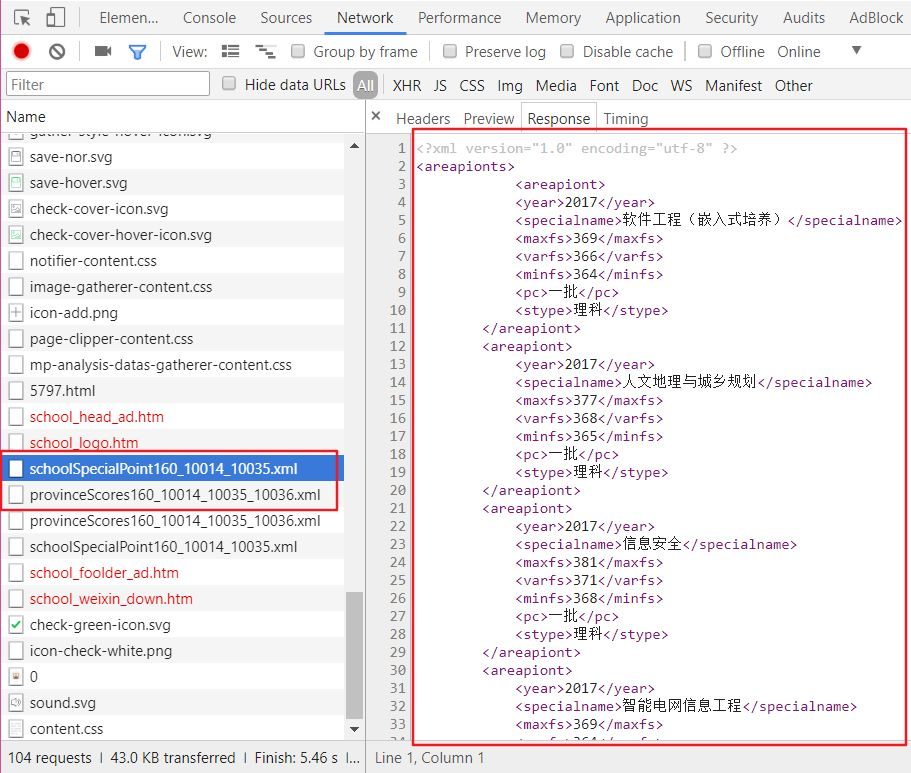This screenshot has height=773, width=911.
Task: Show the Headers tab for the request
Action: 423,119
